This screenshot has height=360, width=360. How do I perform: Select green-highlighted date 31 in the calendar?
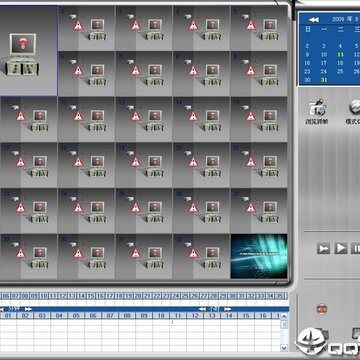point(324,80)
